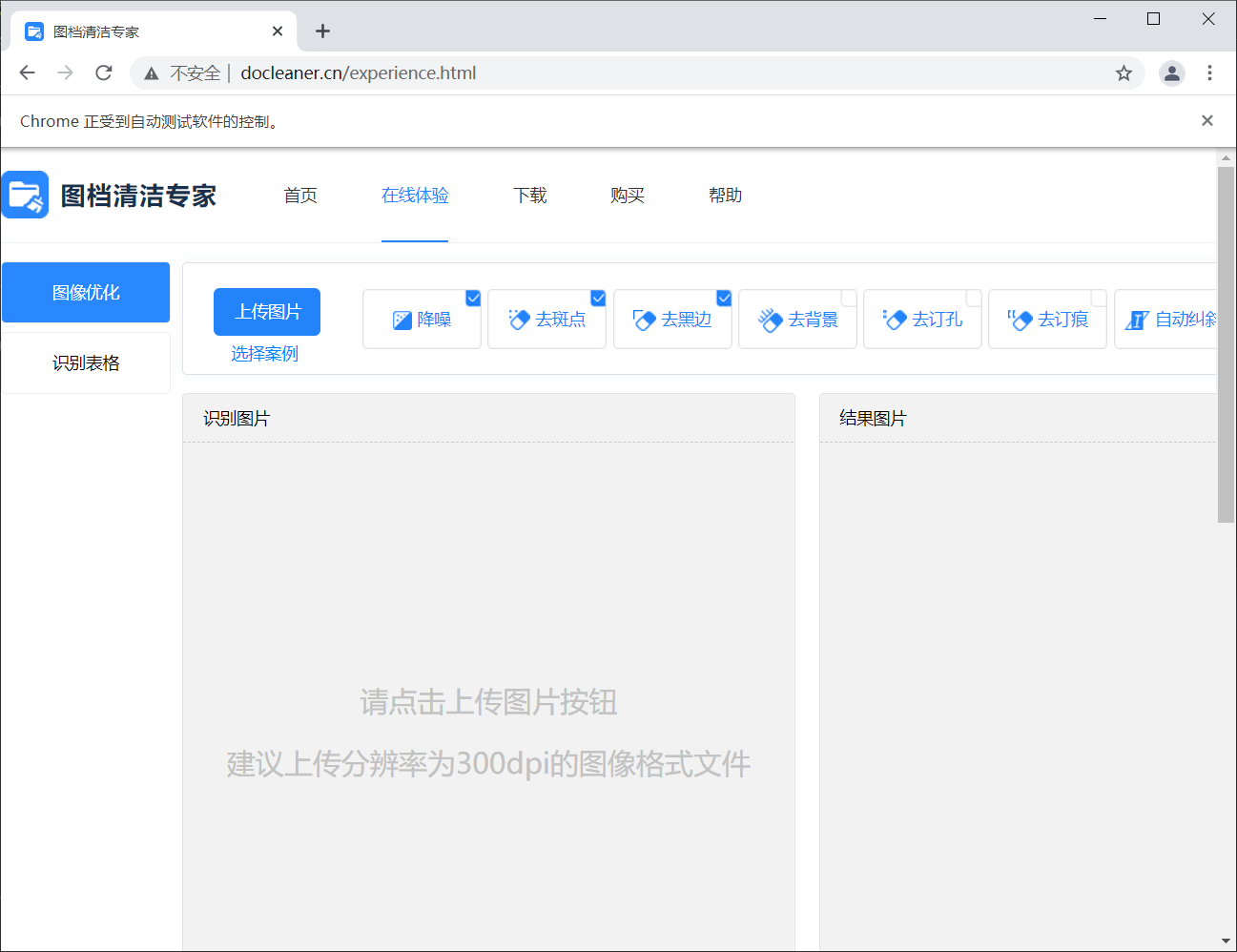Open Chrome three-dot menu

1209,72
